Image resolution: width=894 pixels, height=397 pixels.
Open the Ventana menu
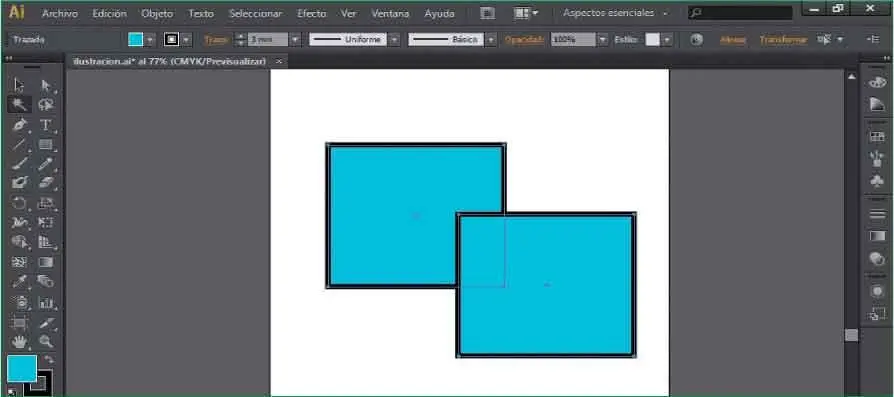click(390, 13)
